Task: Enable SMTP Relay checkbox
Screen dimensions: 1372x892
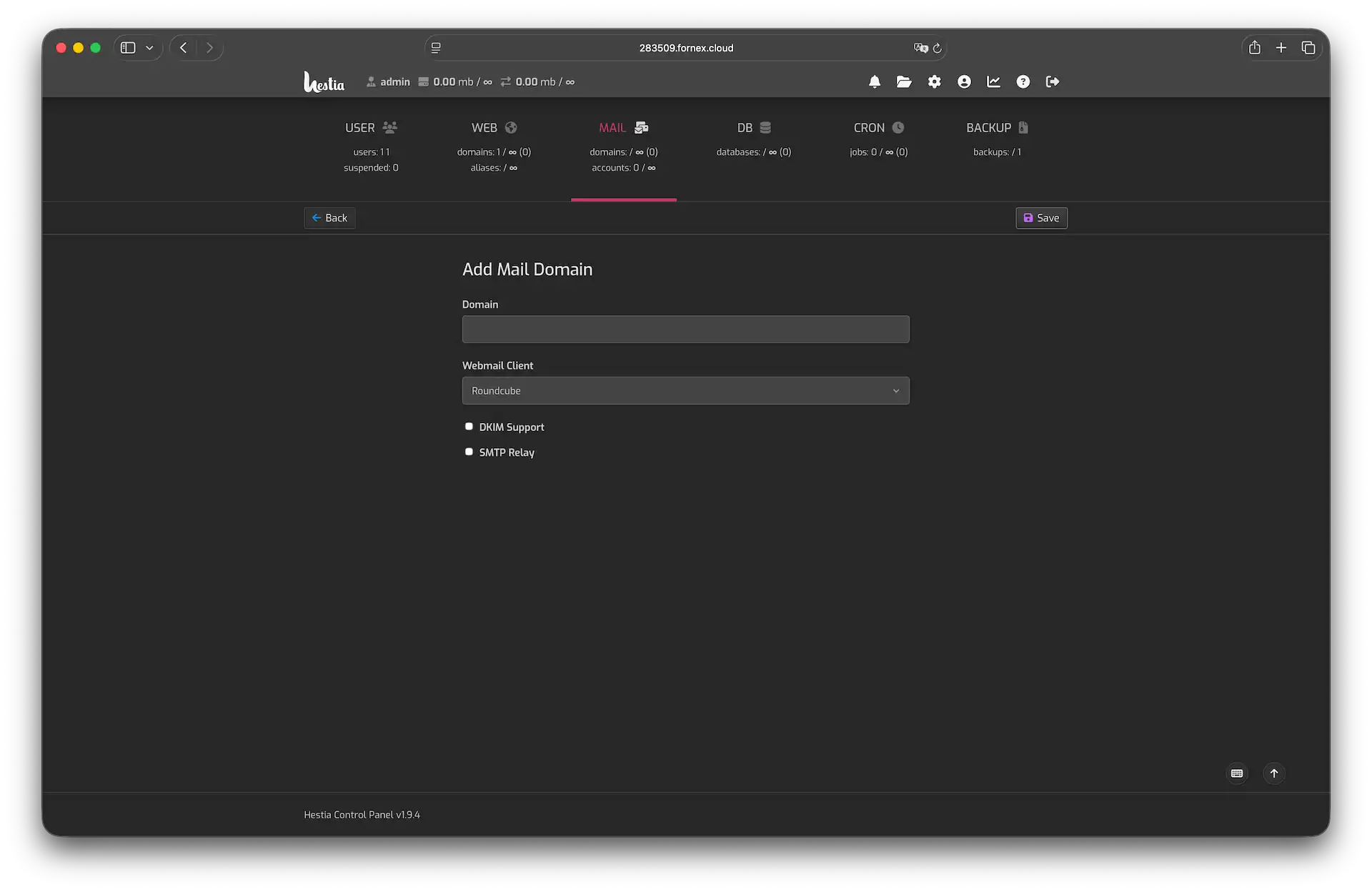Action: tap(469, 452)
